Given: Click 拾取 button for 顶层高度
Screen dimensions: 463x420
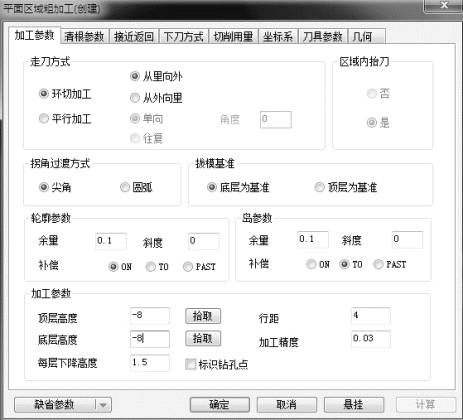Looking at the screenshot, I should coord(203,316).
